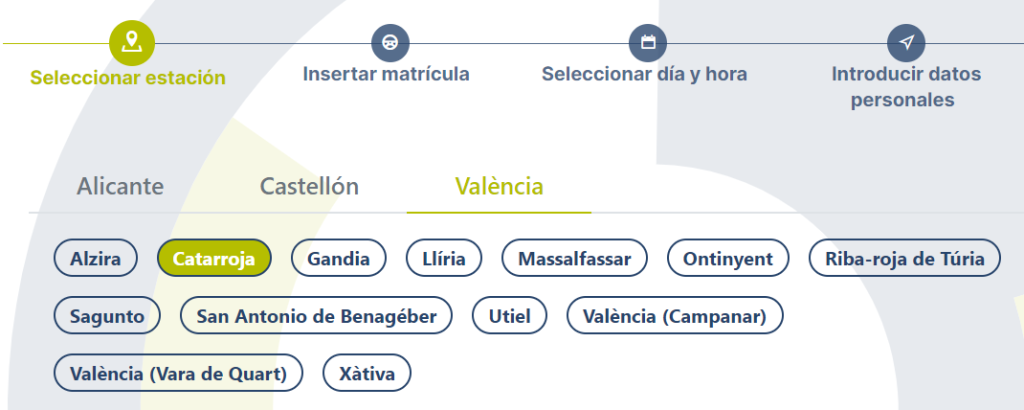Select the Catarroja station chip
Image resolution: width=1024 pixels, height=410 pixels.
click(214, 259)
